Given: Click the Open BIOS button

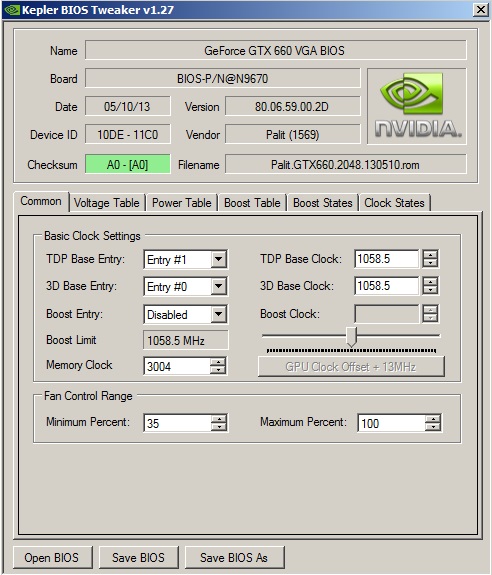Looking at the screenshot, I should [52, 557].
